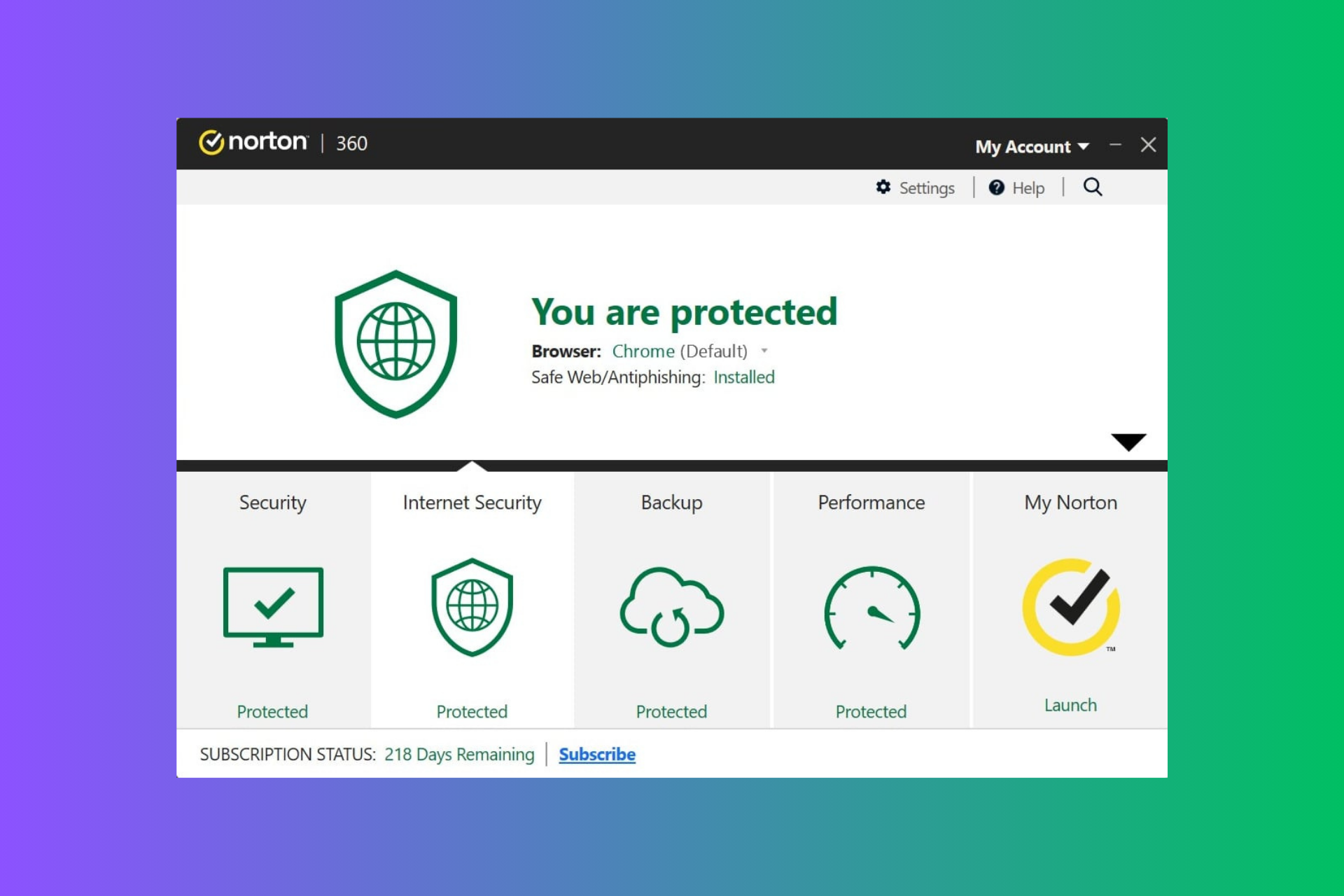Expand the browser selection dropdown arrow
Viewport: 1344px width, 896px height.
pyautogui.click(x=764, y=351)
